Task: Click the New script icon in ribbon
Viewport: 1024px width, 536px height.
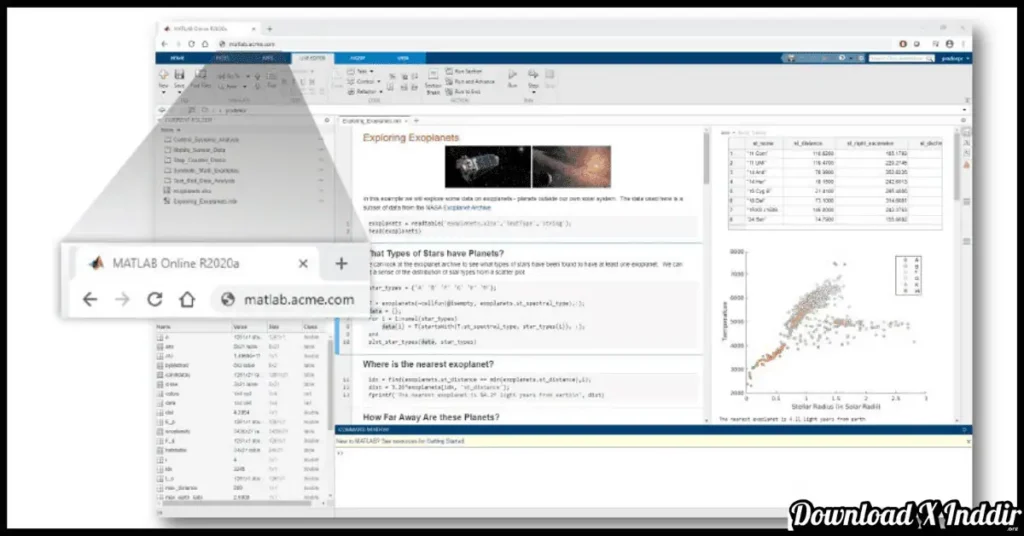Action: pos(163,75)
